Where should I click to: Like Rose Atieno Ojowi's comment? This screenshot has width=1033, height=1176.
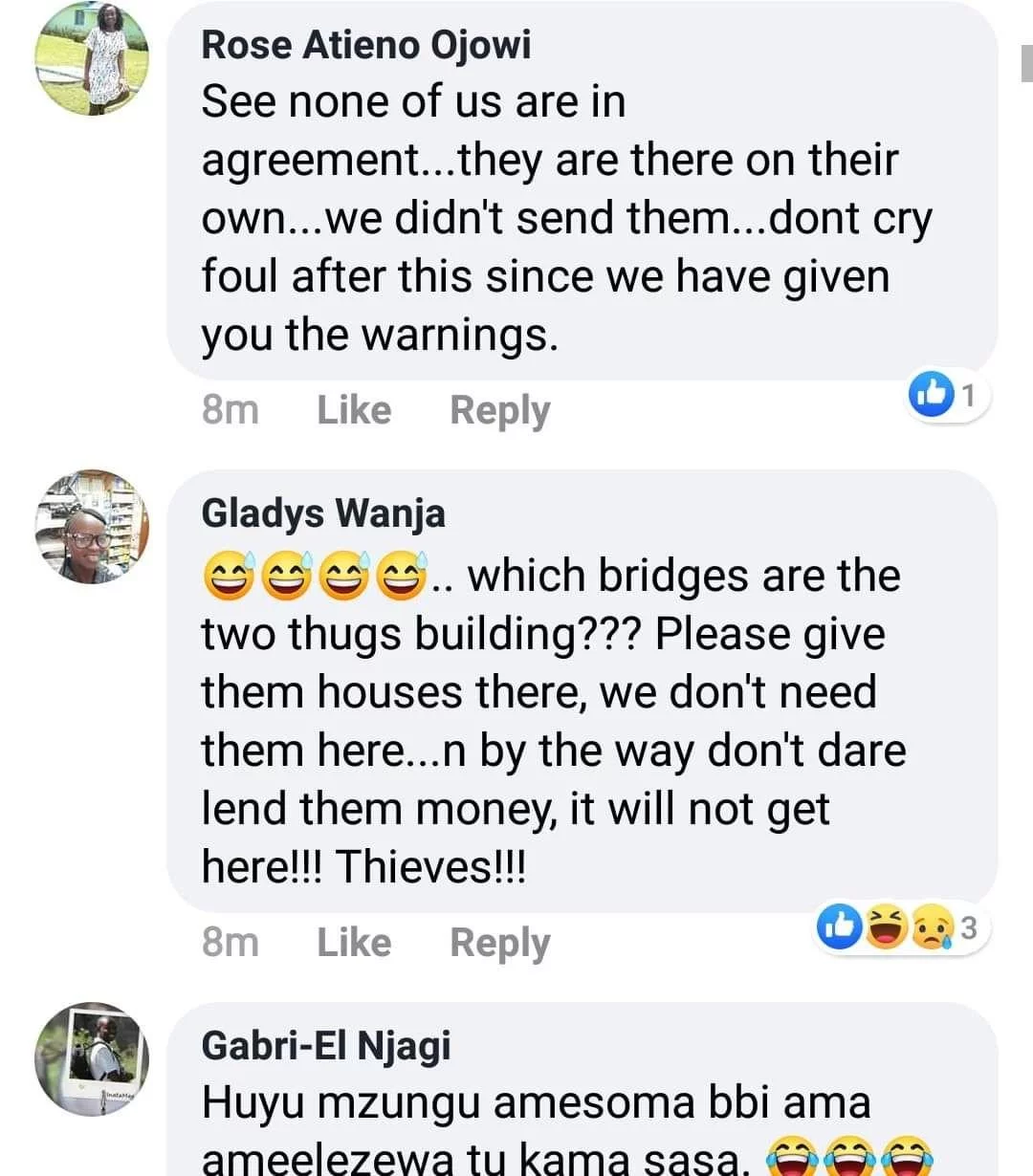tap(354, 410)
